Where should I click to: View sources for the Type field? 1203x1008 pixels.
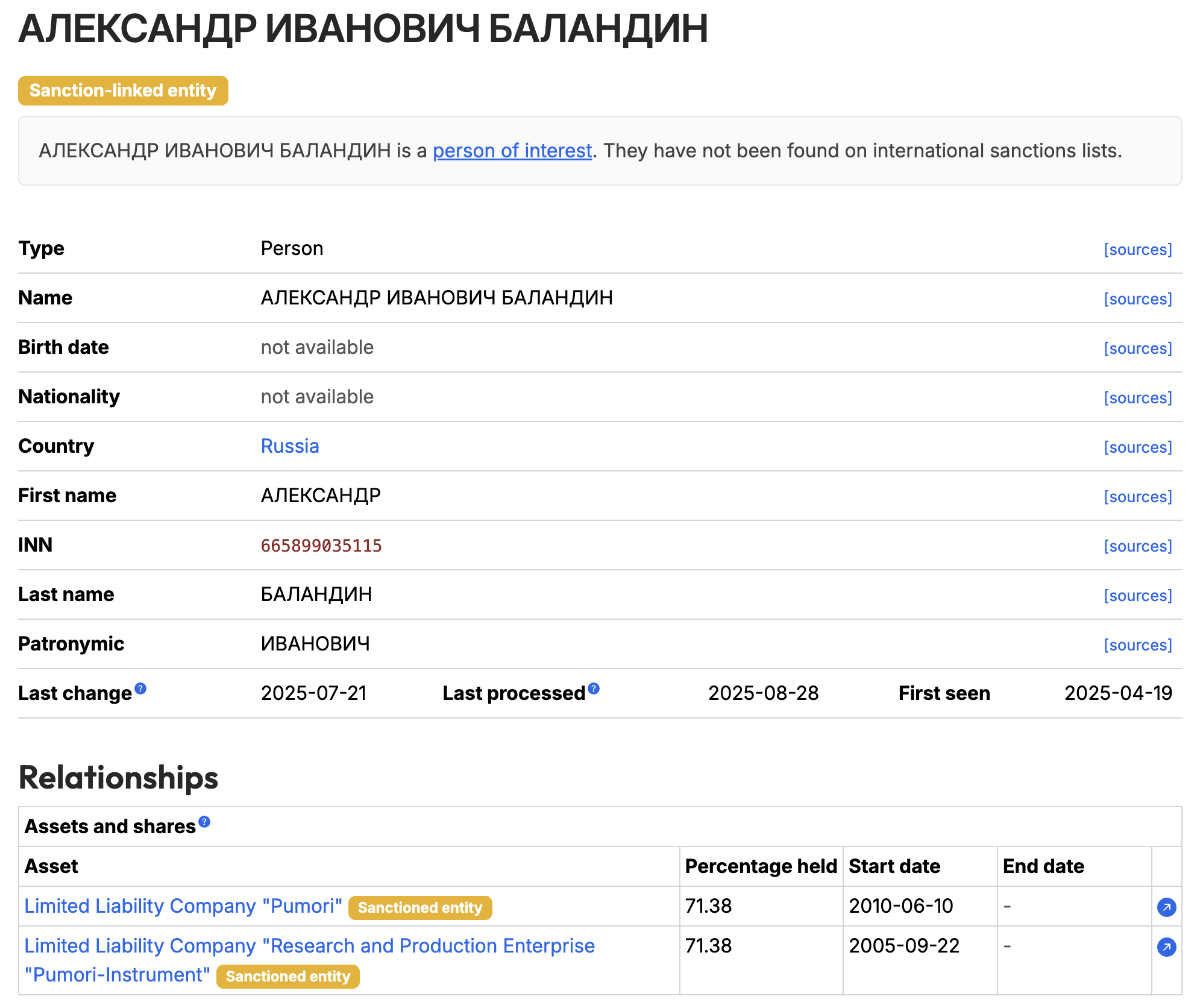click(x=1137, y=250)
